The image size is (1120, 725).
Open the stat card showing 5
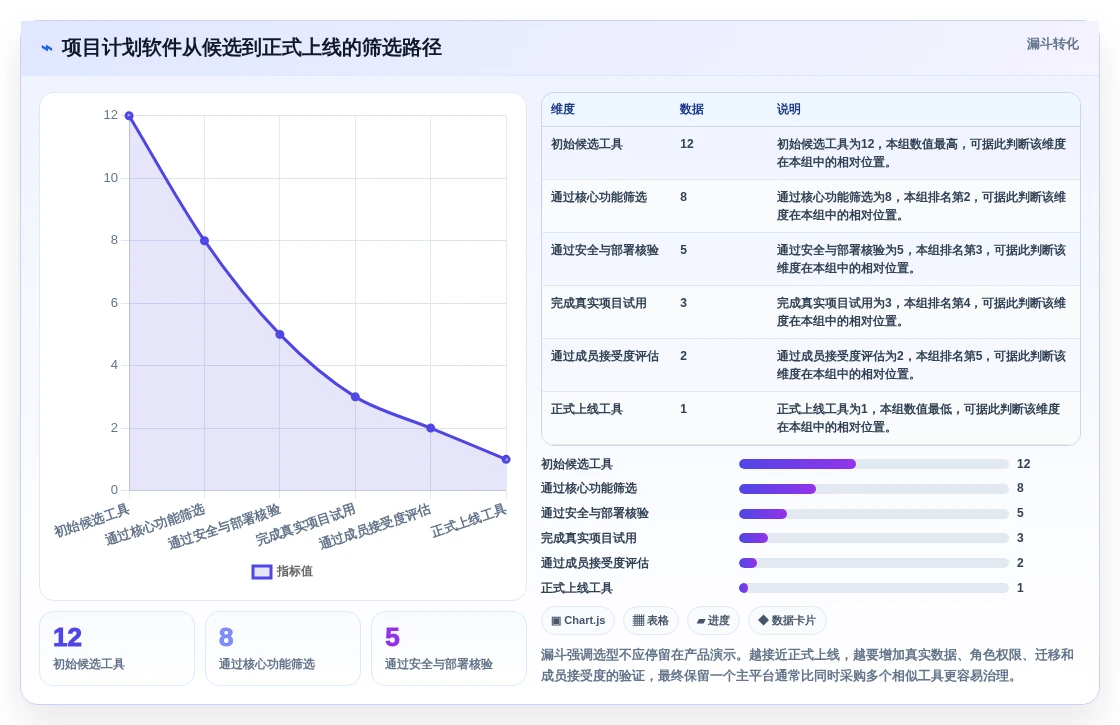[449, 649]
